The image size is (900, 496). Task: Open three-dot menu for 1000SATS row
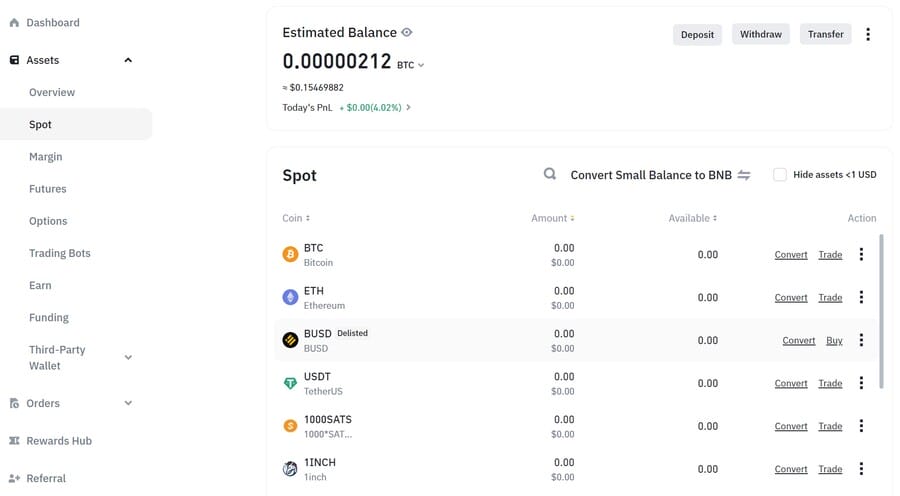[861, 426]
